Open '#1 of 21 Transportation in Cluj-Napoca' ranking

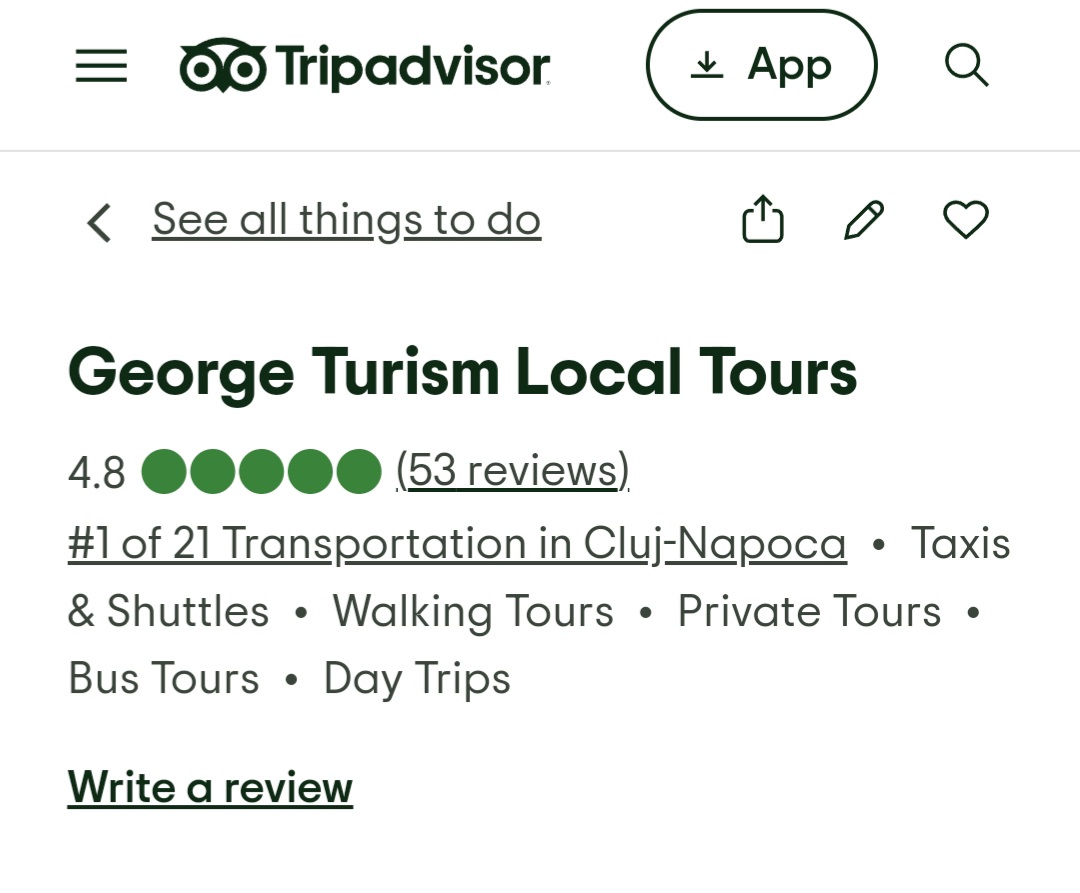click(457, 544)
